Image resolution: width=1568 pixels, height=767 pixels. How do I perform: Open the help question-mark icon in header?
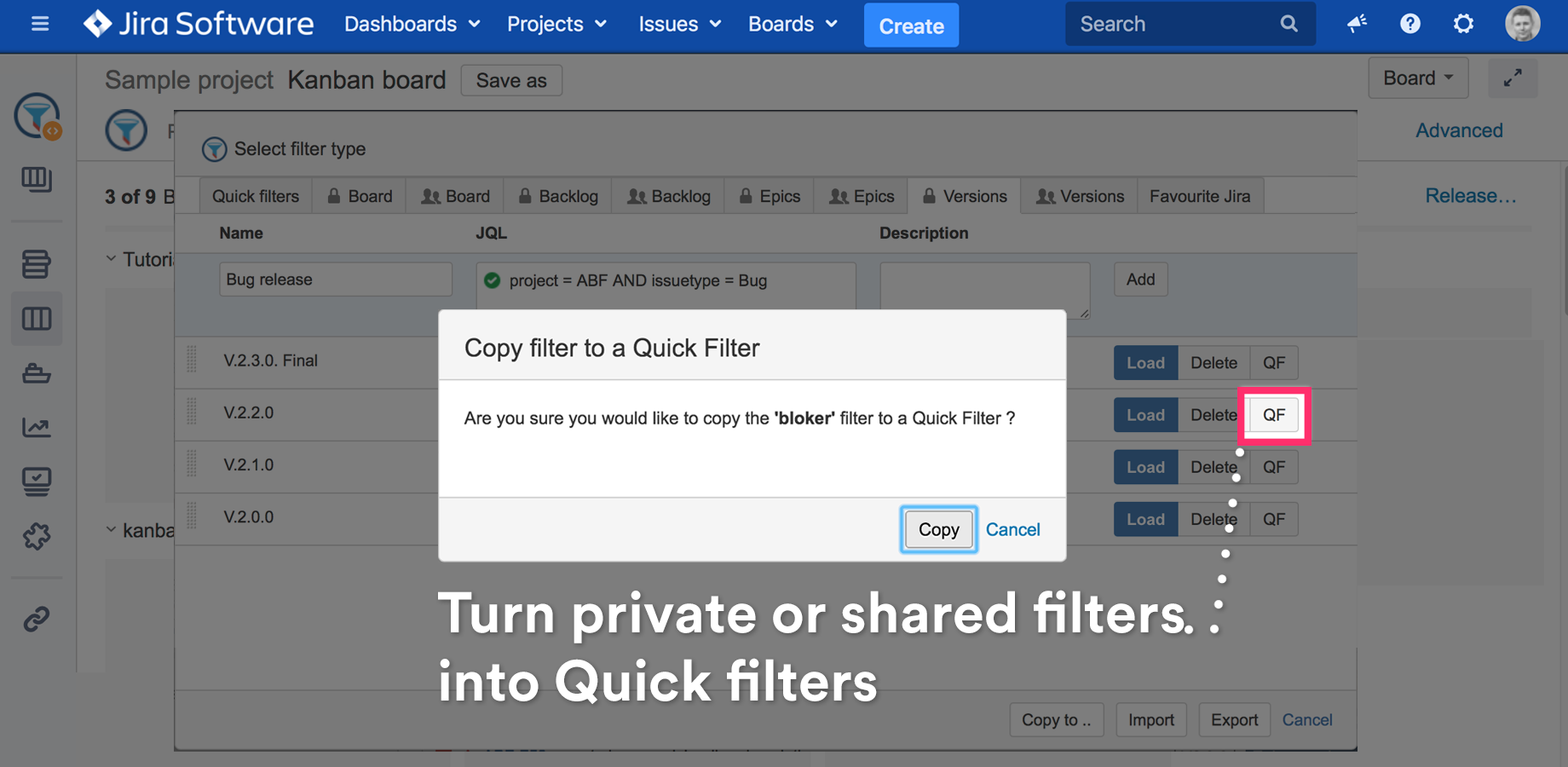click(x=1410, y=24)
